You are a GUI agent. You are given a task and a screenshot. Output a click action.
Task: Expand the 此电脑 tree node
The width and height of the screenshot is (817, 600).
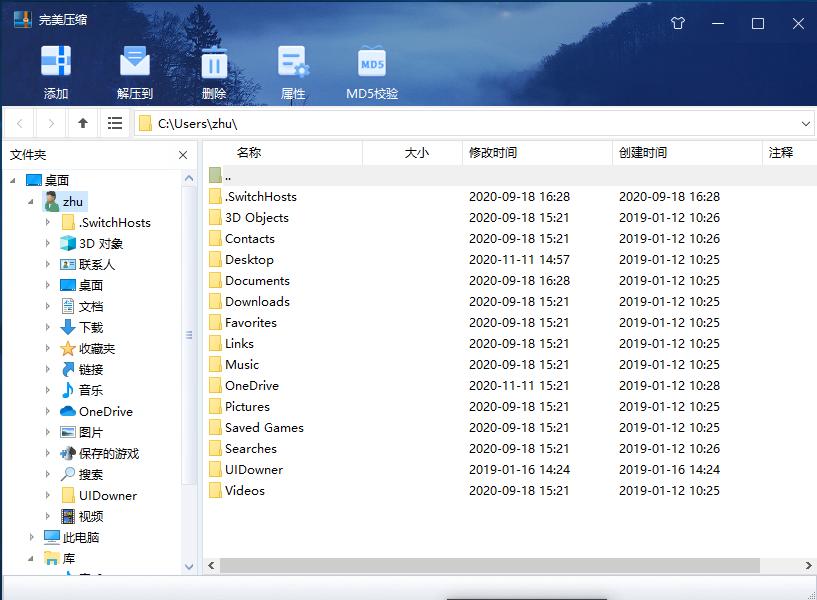click(32, 537)
